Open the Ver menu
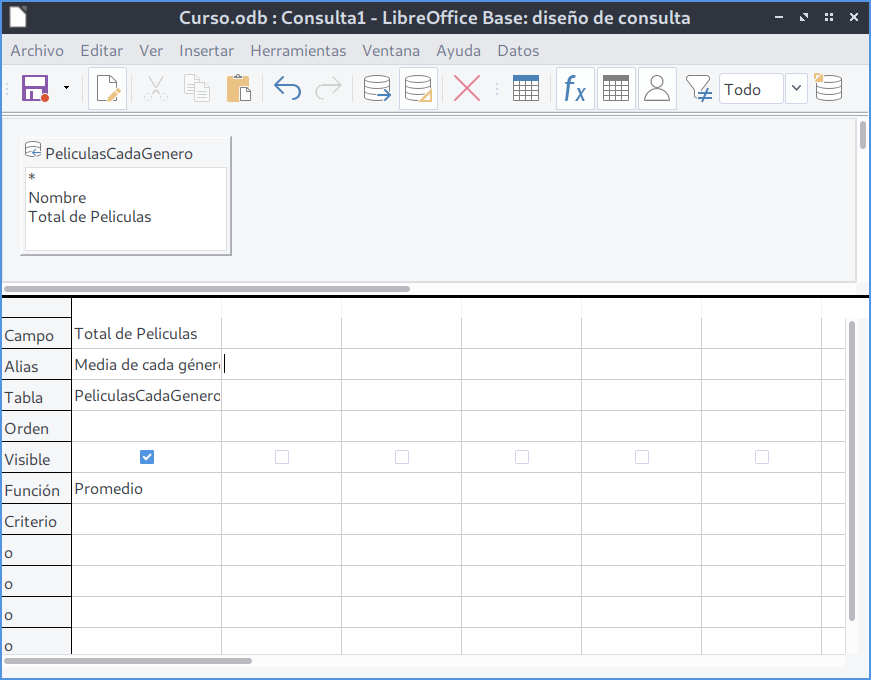 [x=151, y=51]
